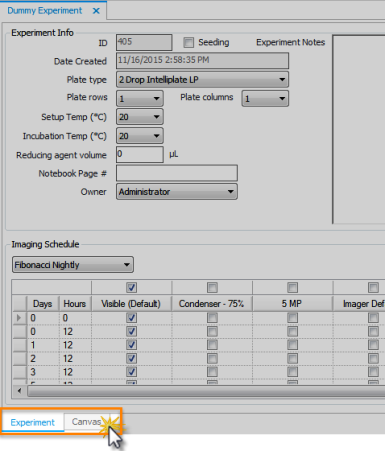Toggle Visible checkbox for Day 0 Hour 12
This screenshot has width=385, height=451.
tap(132, 331)
